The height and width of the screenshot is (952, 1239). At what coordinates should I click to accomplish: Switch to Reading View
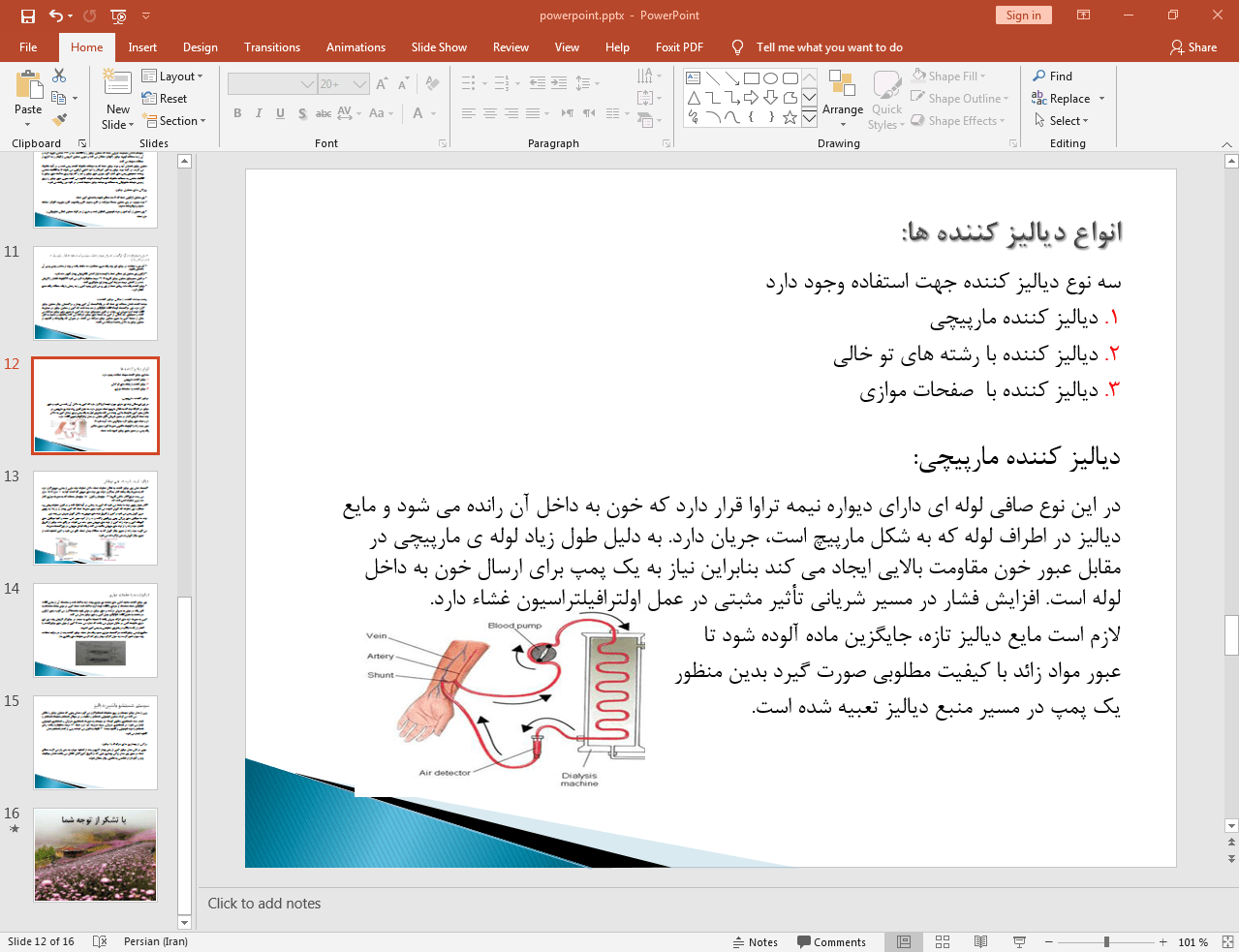[980, 941]
